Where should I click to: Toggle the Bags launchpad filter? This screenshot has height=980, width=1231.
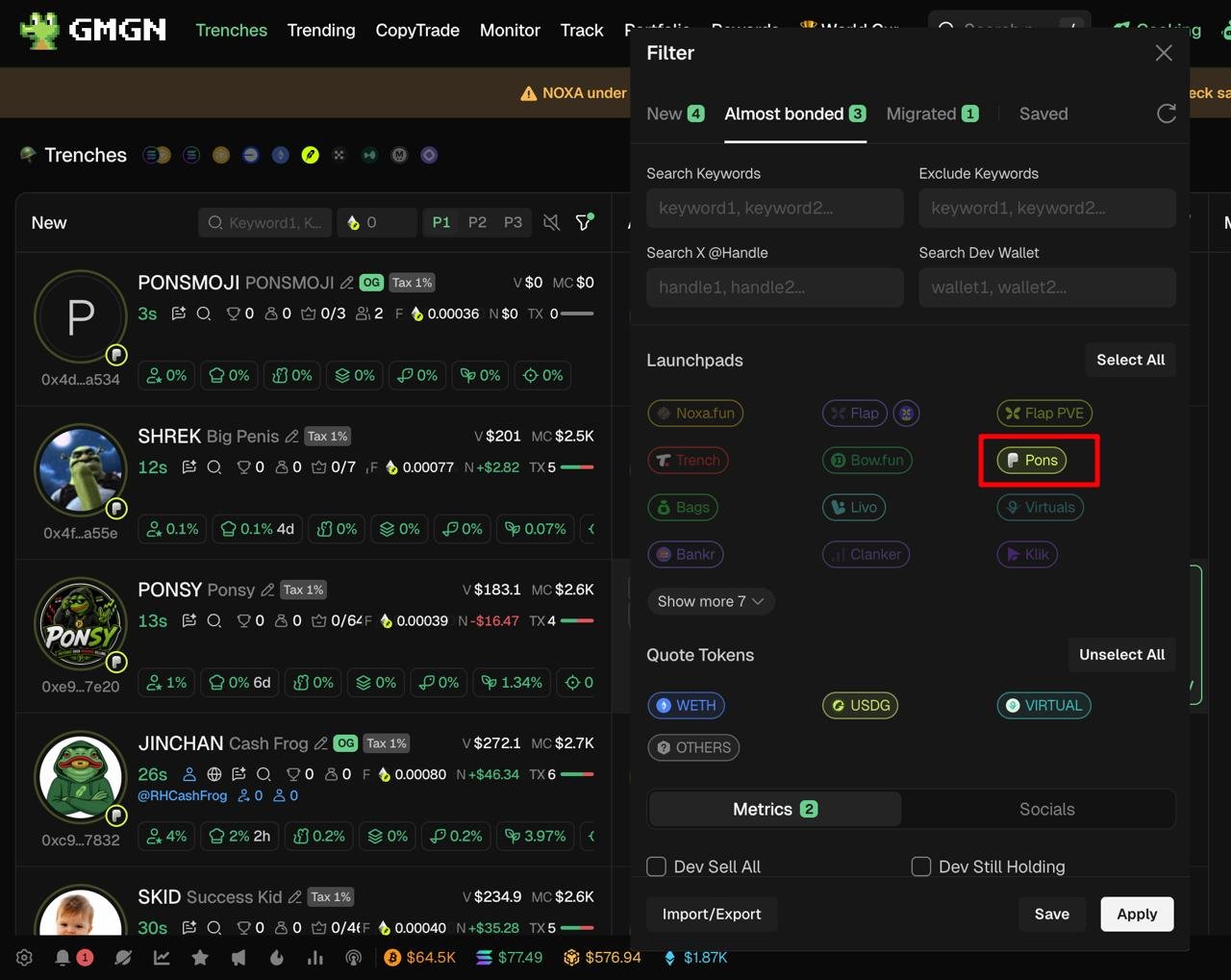tap(683, 508)
